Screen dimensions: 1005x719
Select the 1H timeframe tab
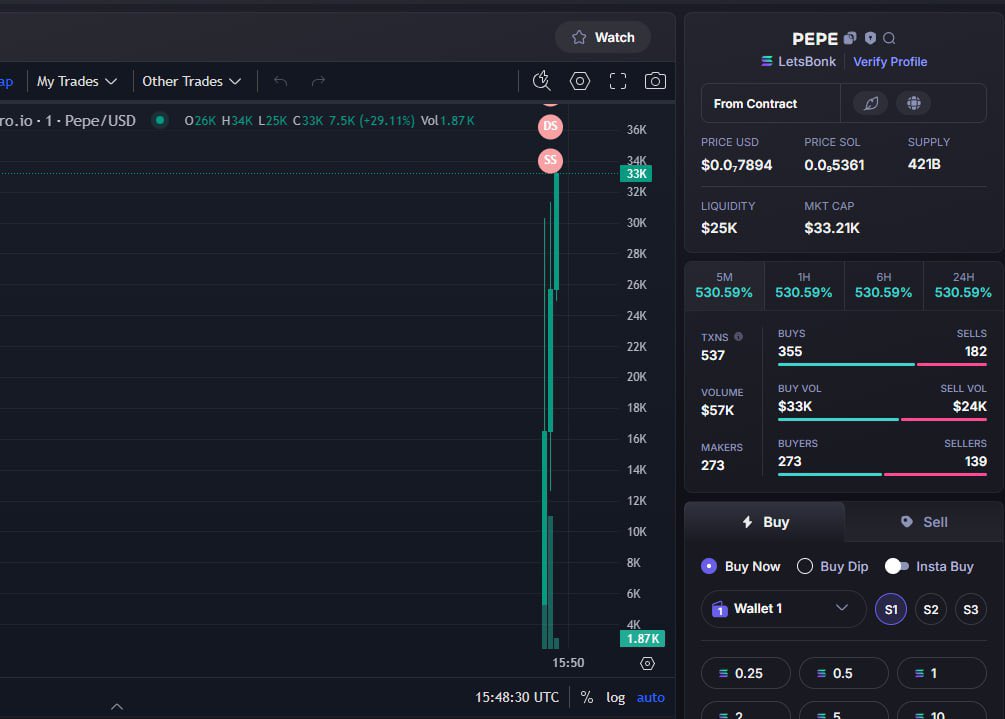804,285
